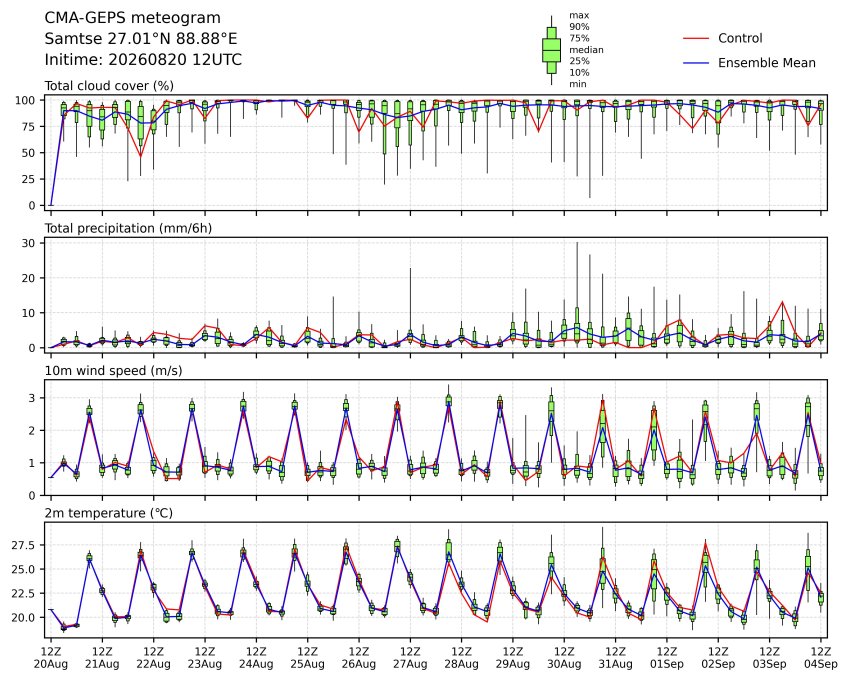Click the 12Z 25Aug time axis label
Image resolution: width=849 pixels, height=681 pixels.
[308, 658]
